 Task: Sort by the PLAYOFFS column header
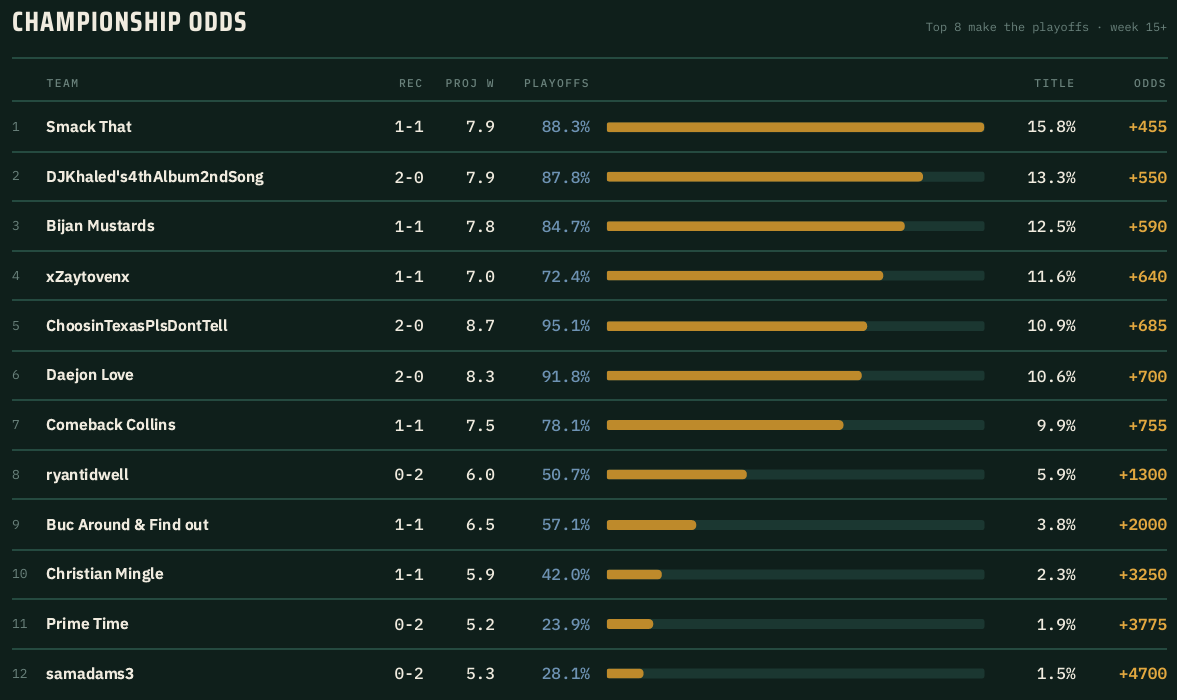click(x=556, y=83)
